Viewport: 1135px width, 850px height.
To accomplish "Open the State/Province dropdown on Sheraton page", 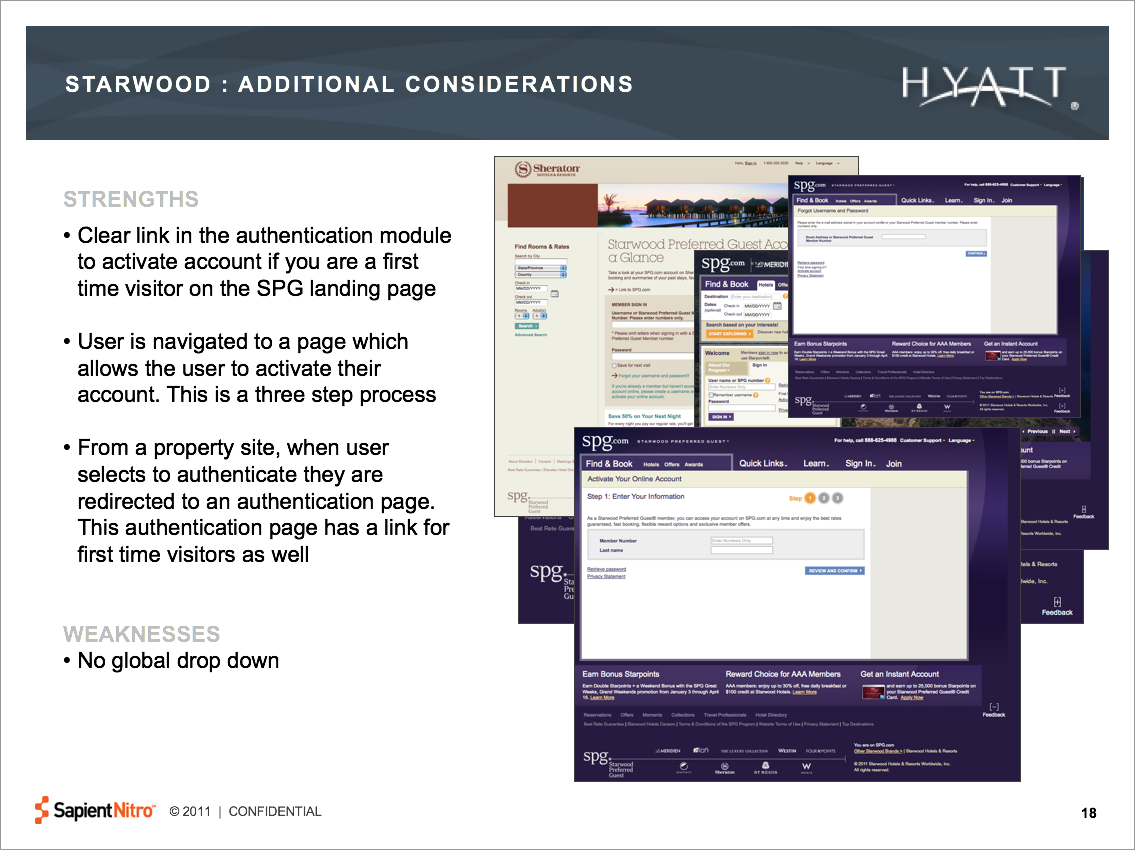I will pyautogui.click(x=540, y=268).
